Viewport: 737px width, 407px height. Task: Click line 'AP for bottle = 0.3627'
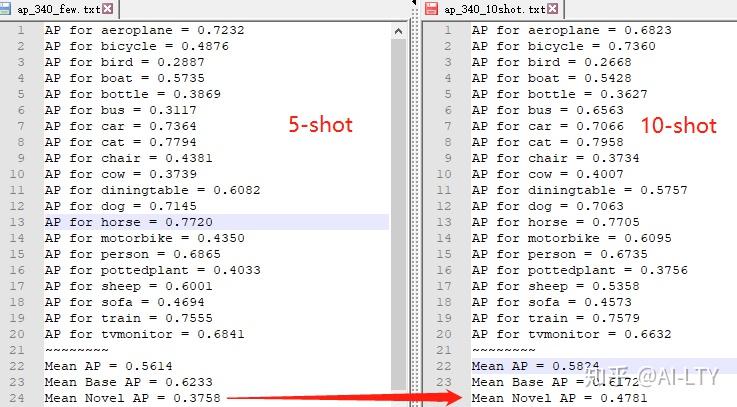[x=560, y=94]
